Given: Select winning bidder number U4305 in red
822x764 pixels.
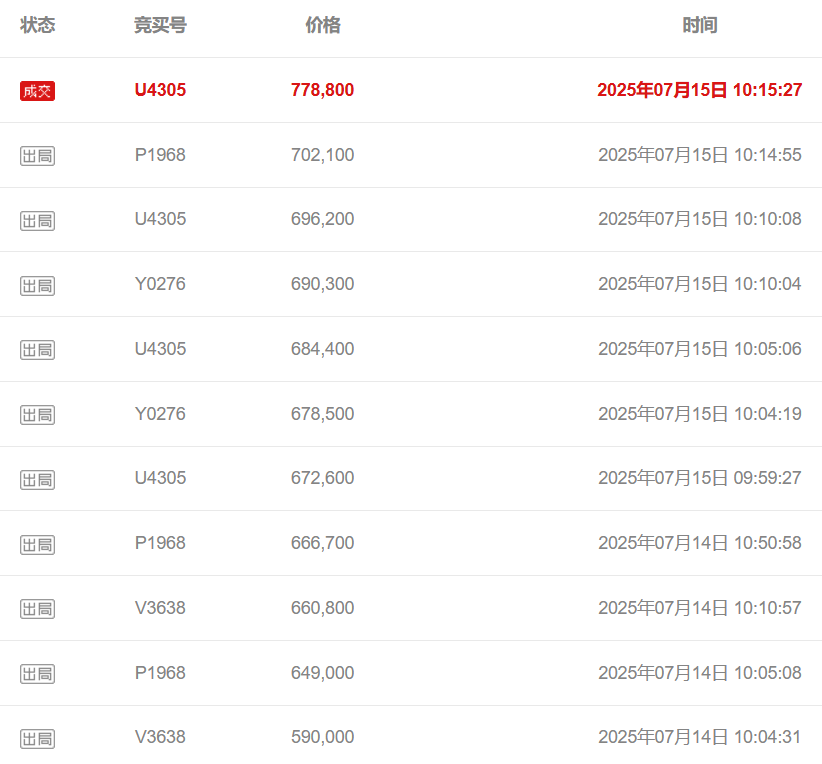Looking at the screenshot, I should 160,90.
